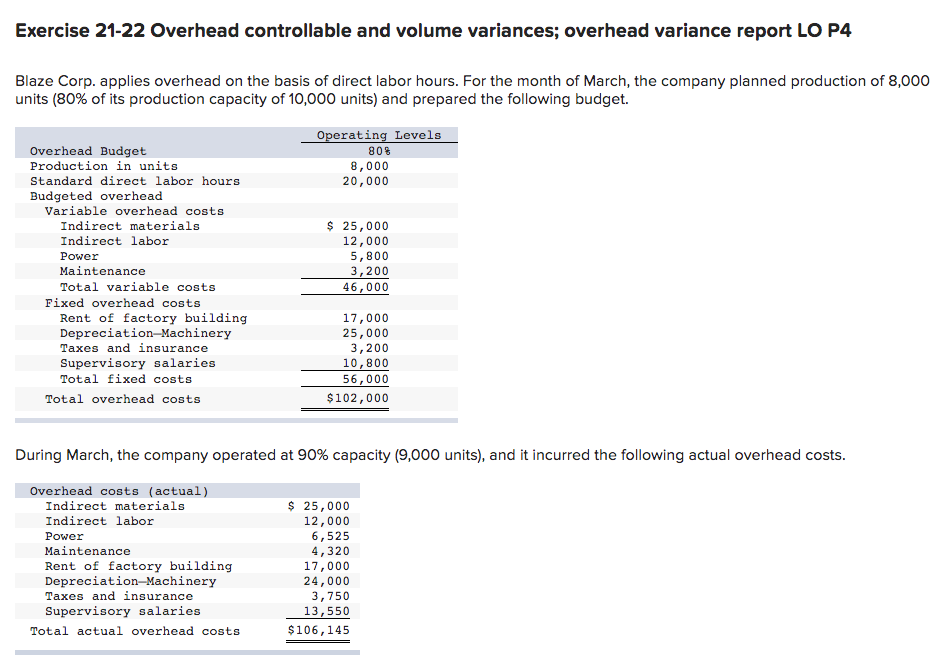Screen dimensions: 939x671
Task: Click the 'Overhead costs (actual)' header
Action: click(119, 491)
